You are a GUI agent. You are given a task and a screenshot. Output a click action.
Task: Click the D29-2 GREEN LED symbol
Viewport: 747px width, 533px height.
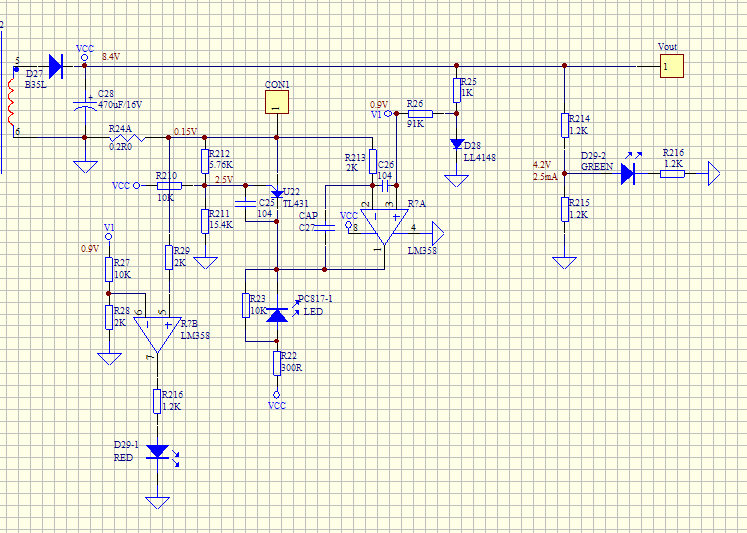[x=629, y=174]
